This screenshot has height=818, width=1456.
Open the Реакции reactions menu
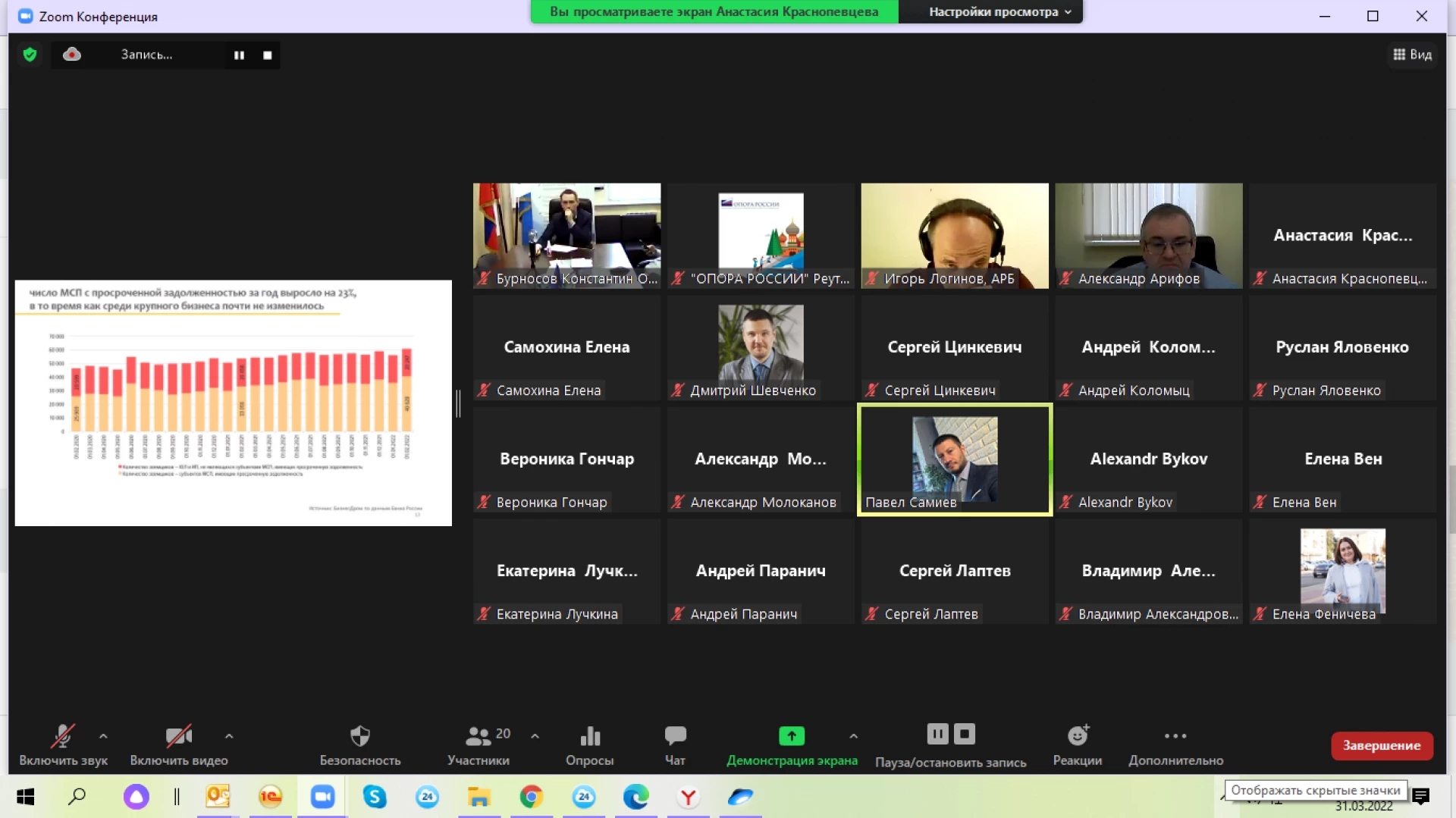1078,745
